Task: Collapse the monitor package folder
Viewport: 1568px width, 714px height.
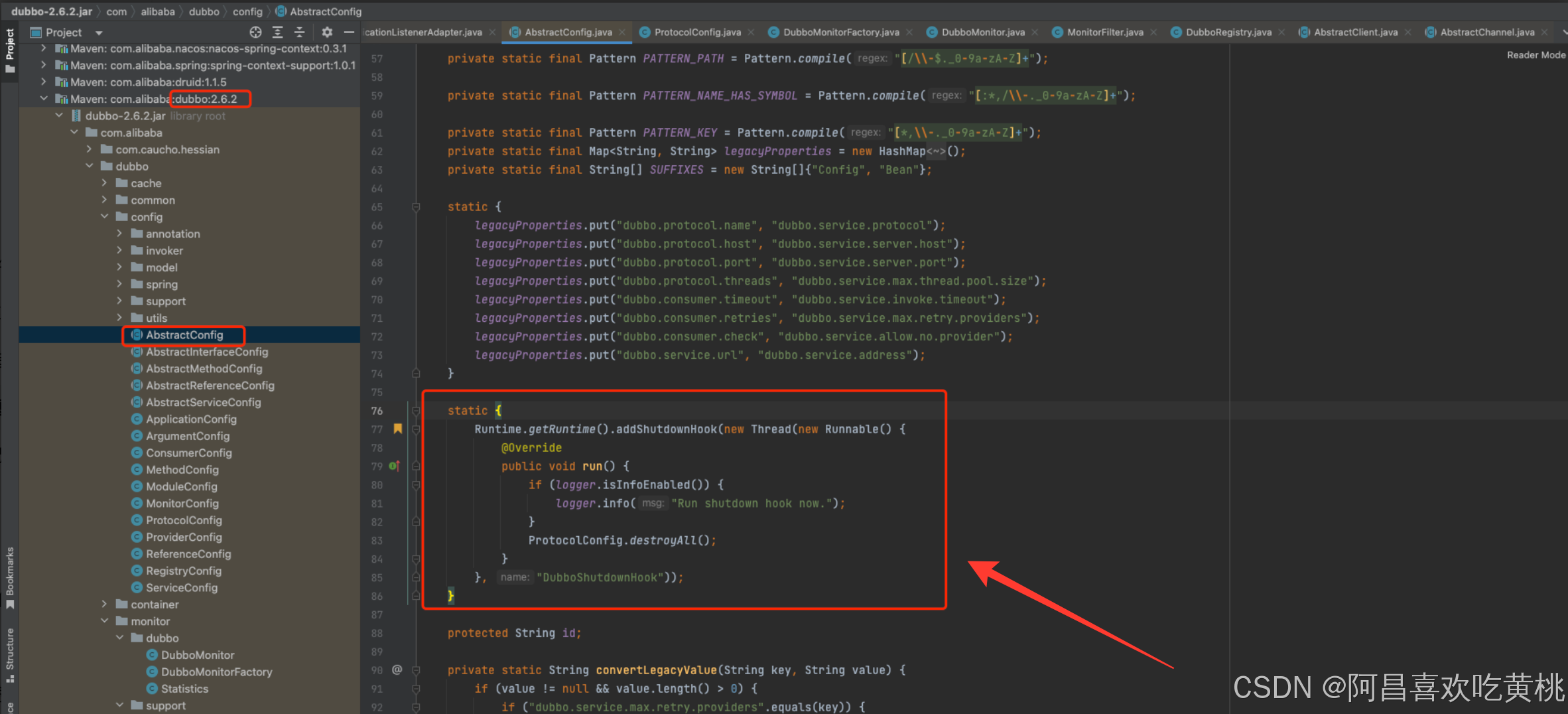Action: [104, 621]
